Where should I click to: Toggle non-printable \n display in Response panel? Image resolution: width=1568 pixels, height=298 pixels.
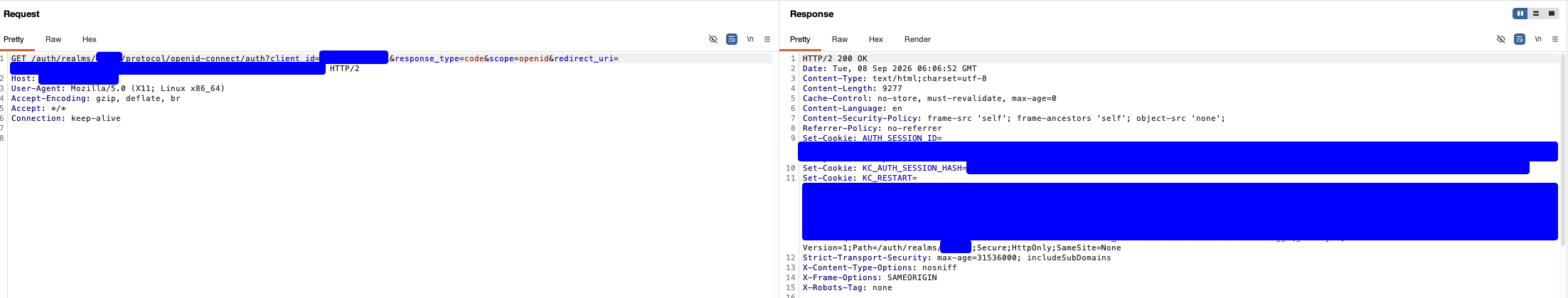1538,39
